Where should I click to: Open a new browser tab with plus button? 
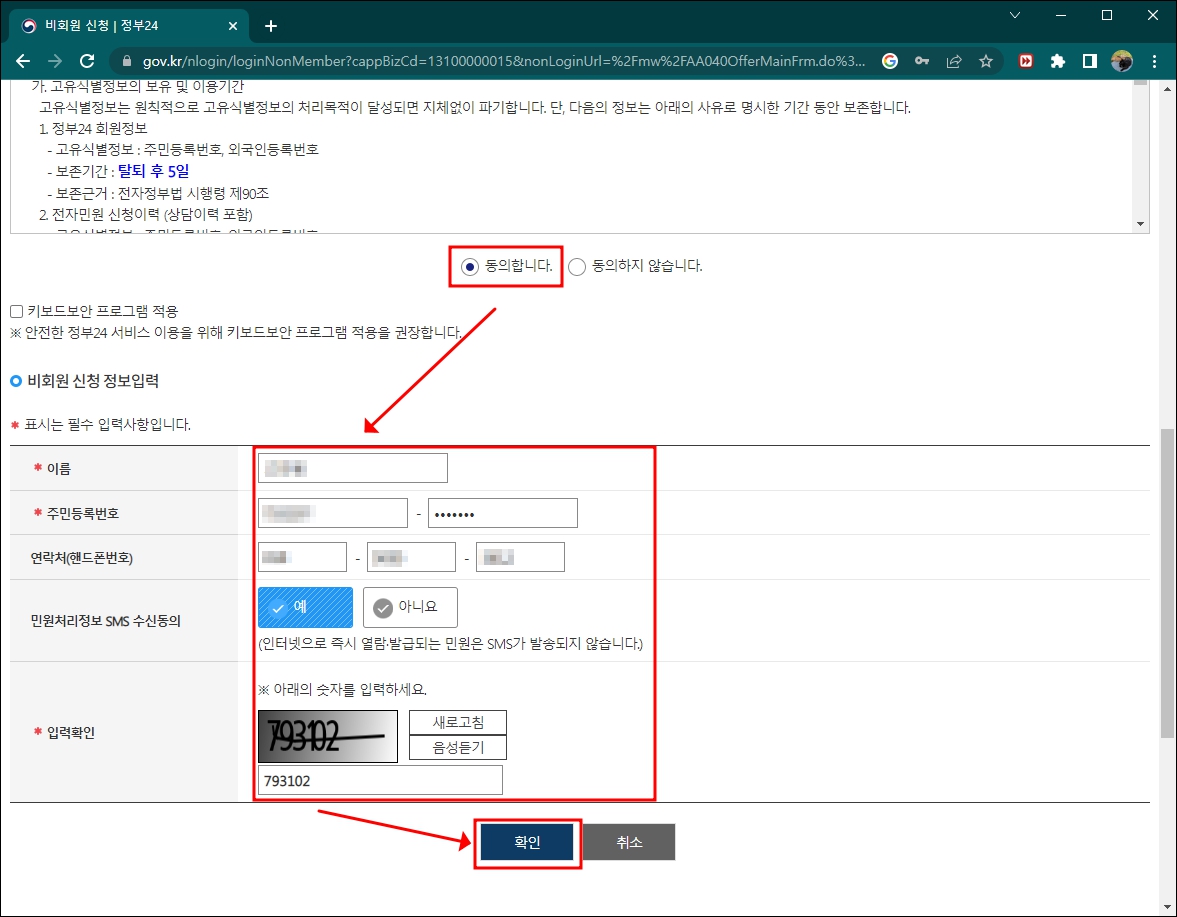270,25
